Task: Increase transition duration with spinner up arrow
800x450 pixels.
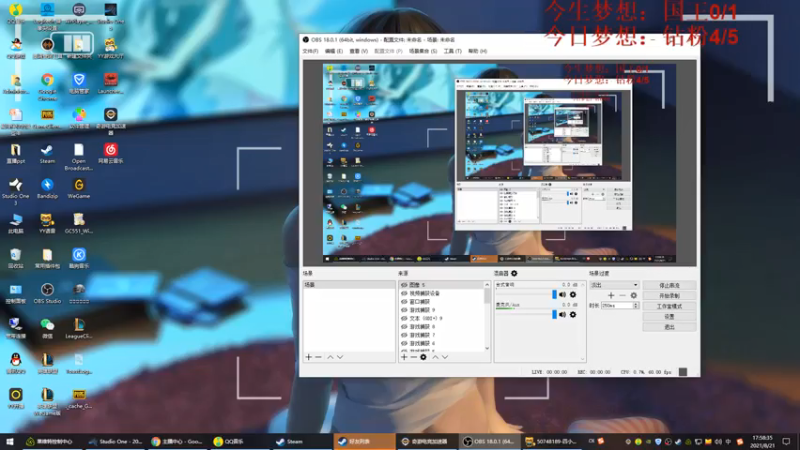Action: pyautogui.click(x=636, y=304)
